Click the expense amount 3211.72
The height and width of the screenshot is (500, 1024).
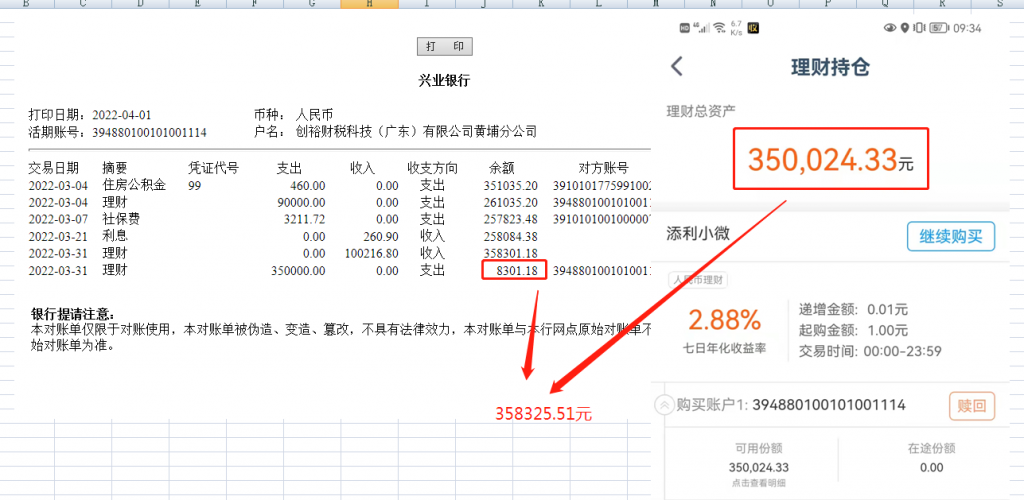(305, 219)
